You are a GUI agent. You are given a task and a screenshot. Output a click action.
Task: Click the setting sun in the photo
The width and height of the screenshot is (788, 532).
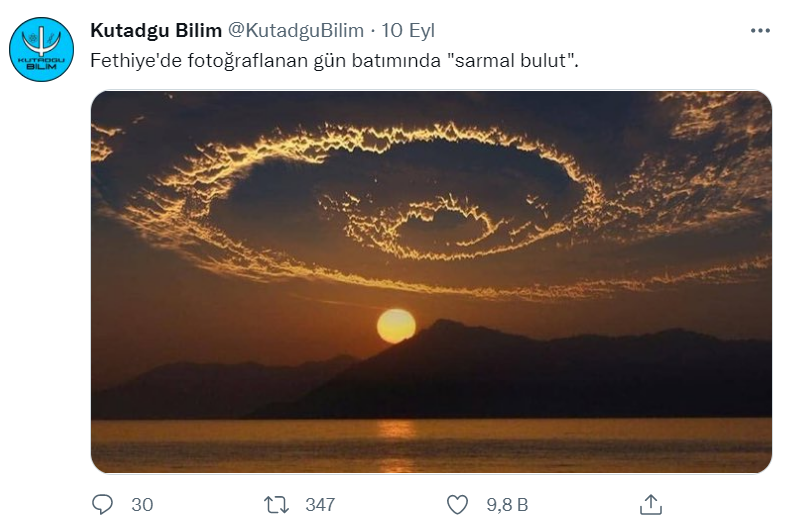click(396, 325)
